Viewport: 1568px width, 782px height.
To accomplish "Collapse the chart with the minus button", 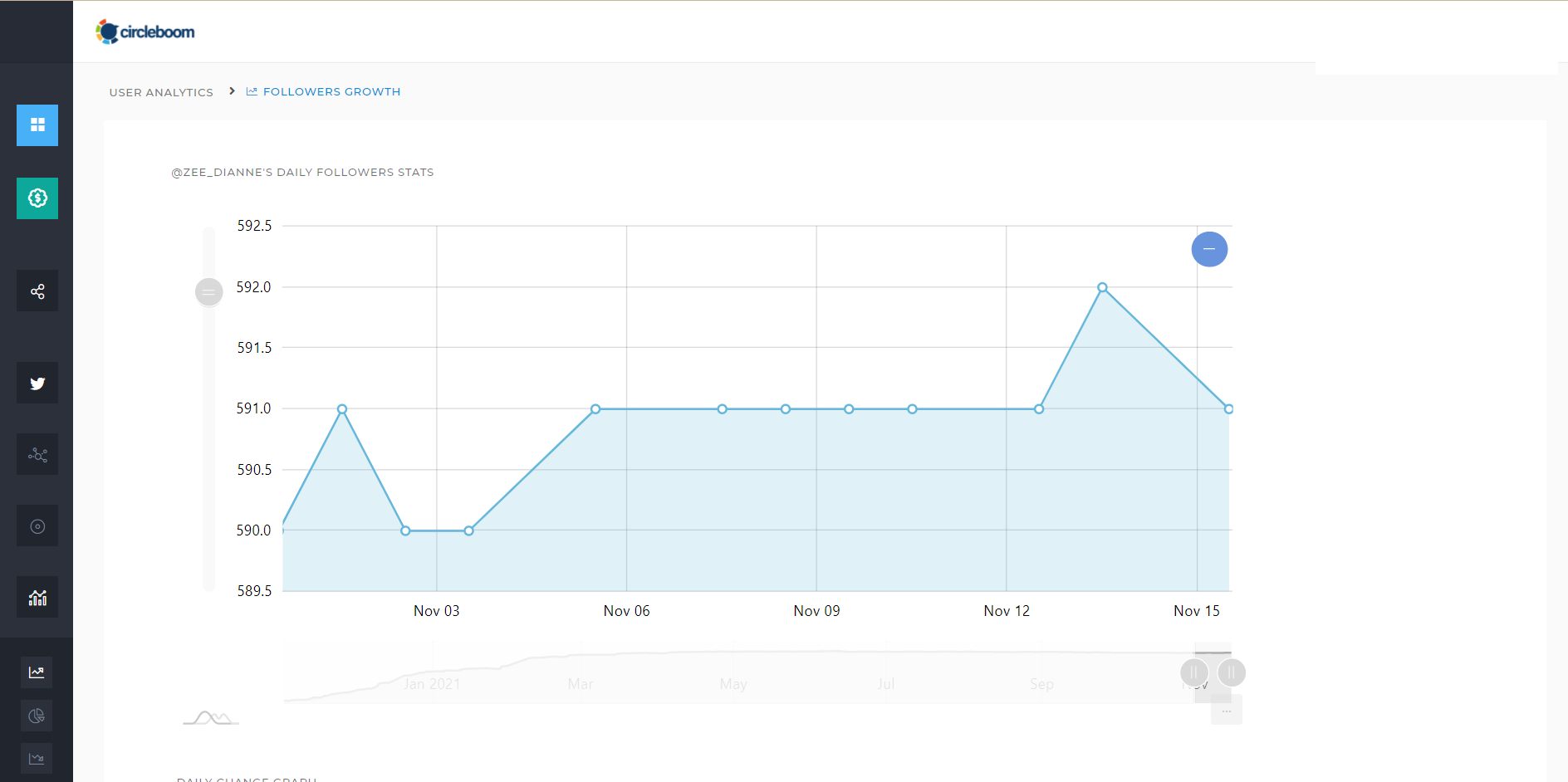I will (x=1209, y=249).
